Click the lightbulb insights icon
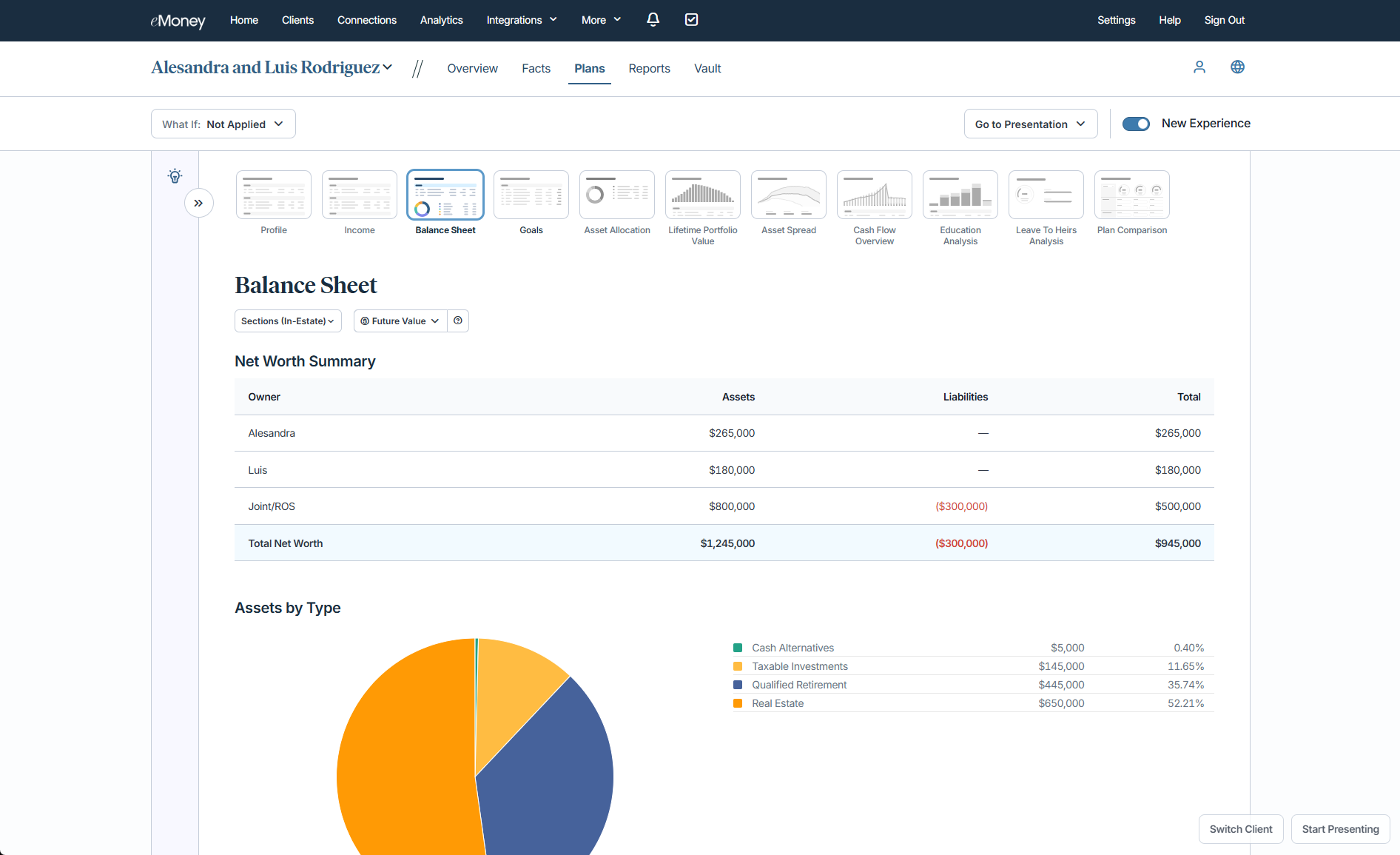The width and height of the screenshot is (1400, 855). (x=175, y=176)
